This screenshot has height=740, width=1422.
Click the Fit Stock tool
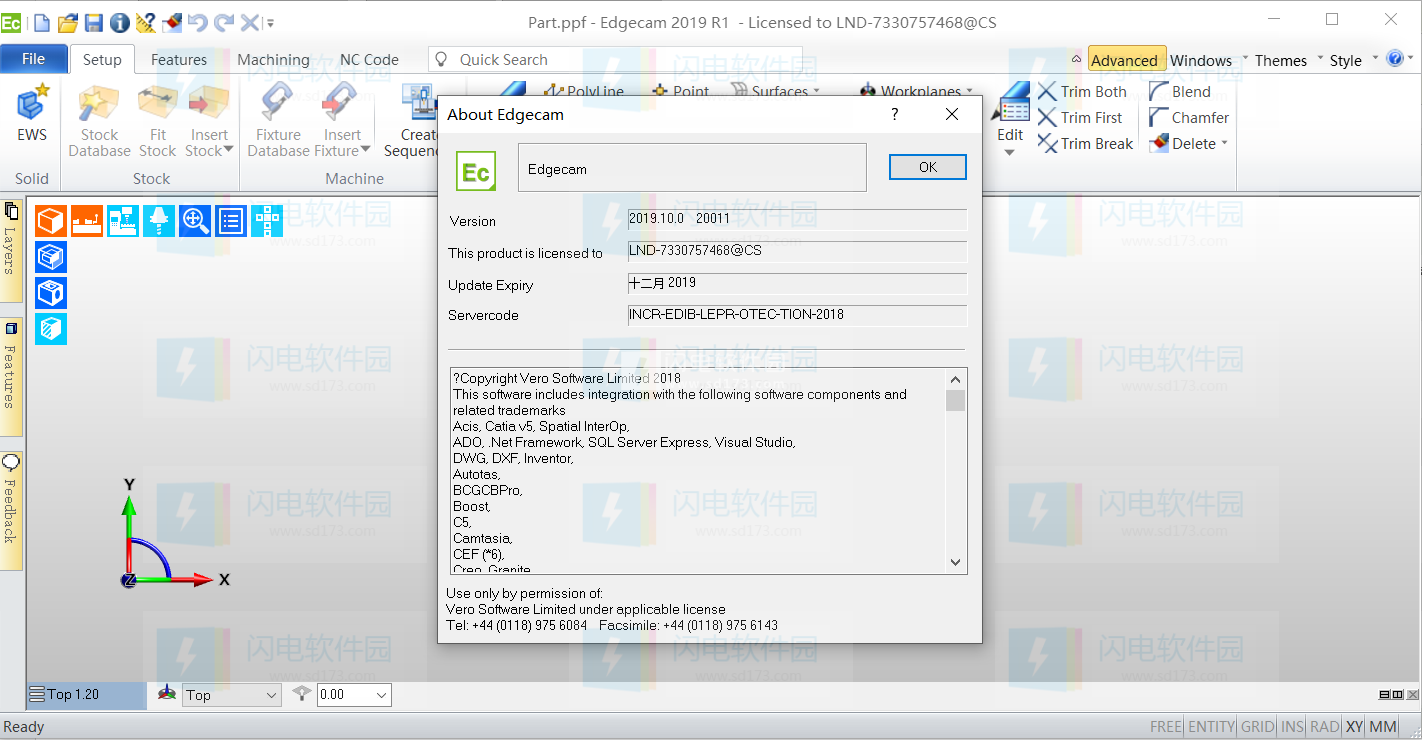click(x=158, y=121)
